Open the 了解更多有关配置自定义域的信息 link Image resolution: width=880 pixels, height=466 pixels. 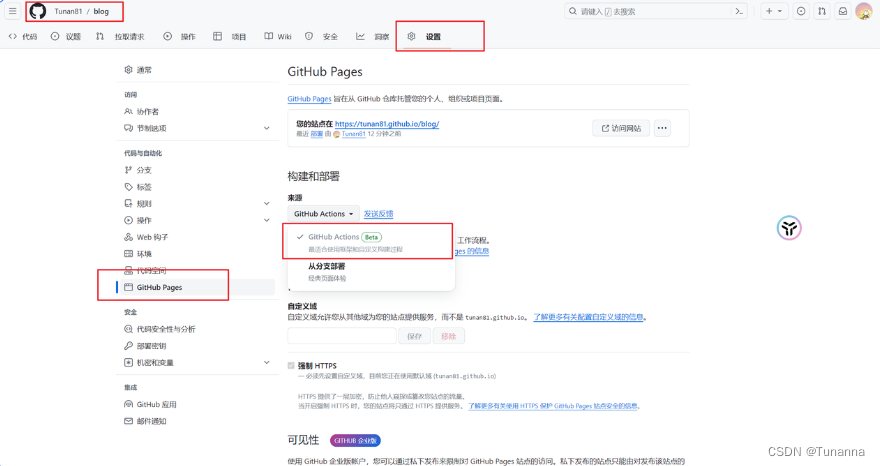tap(588, 317)
